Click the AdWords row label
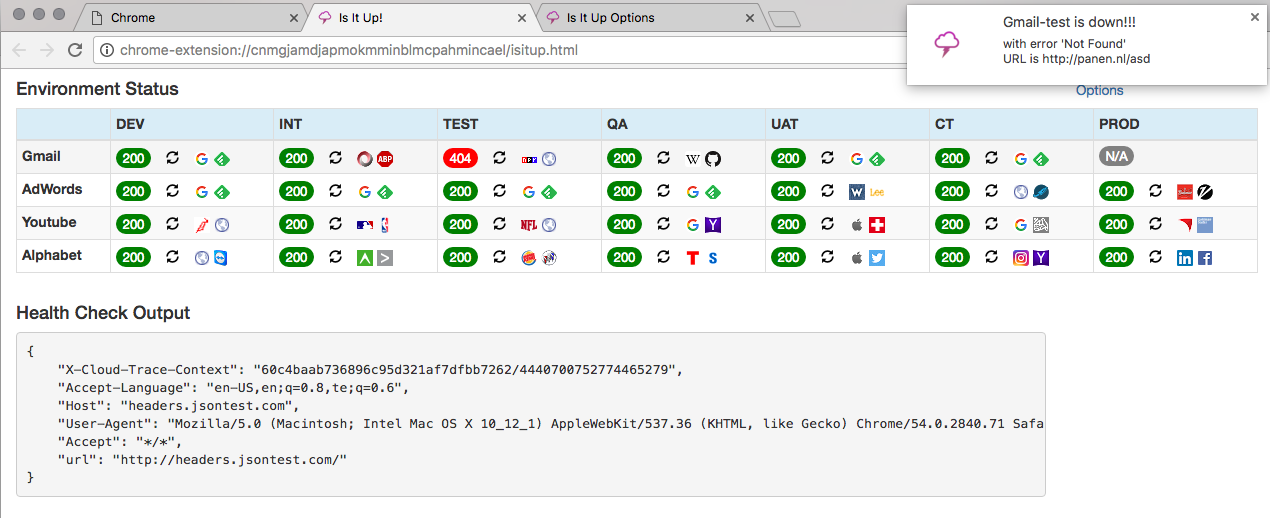The width and height of the screenshot is (1270, 518). (x=52, y=189)
